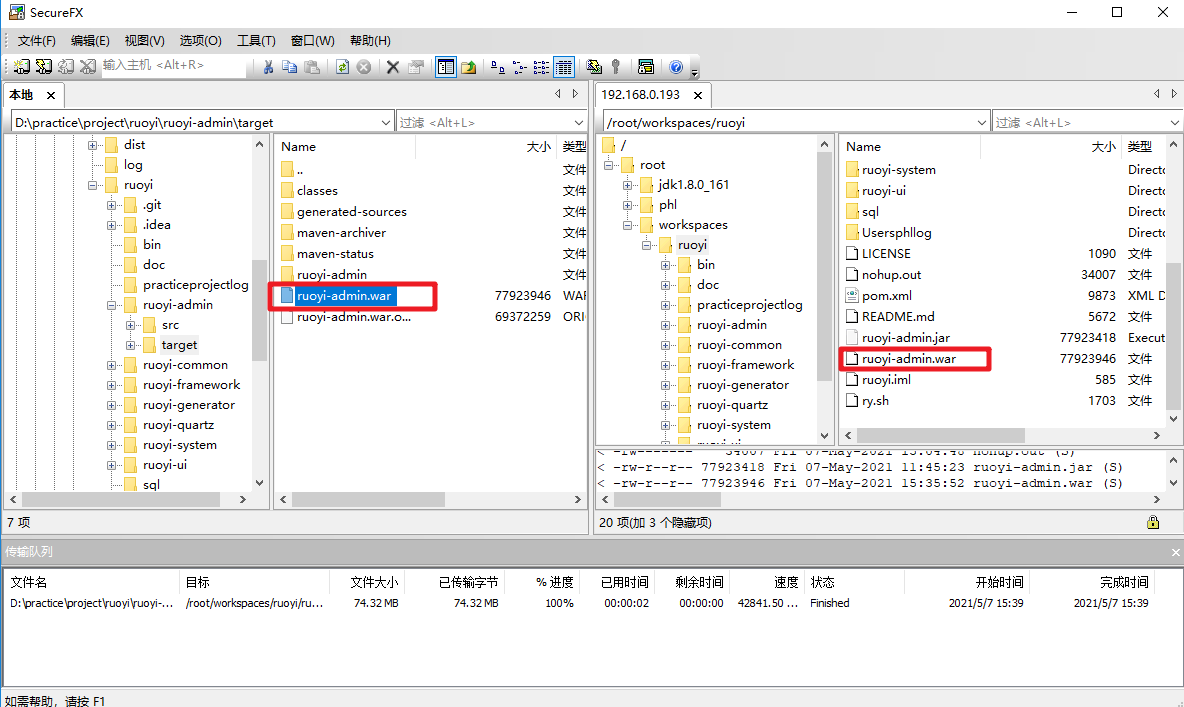1184x707 pixels.
Task: Select the Finished transfer queue row
Action: coord(580,603)
